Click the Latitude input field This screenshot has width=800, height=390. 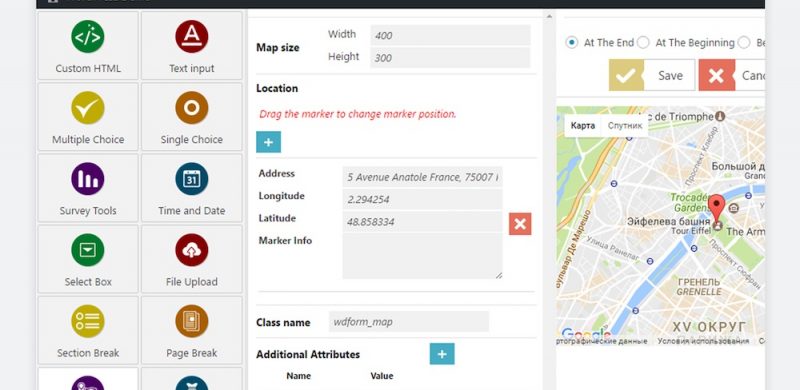click(422, 222)
